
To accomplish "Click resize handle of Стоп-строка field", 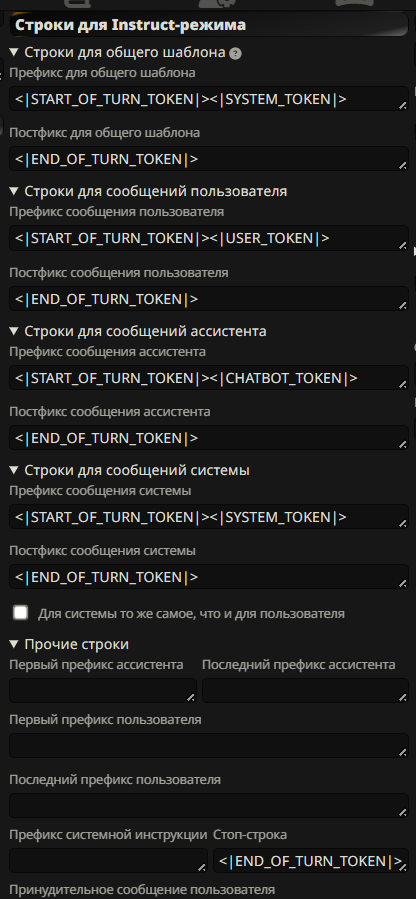I will (403, 867).
